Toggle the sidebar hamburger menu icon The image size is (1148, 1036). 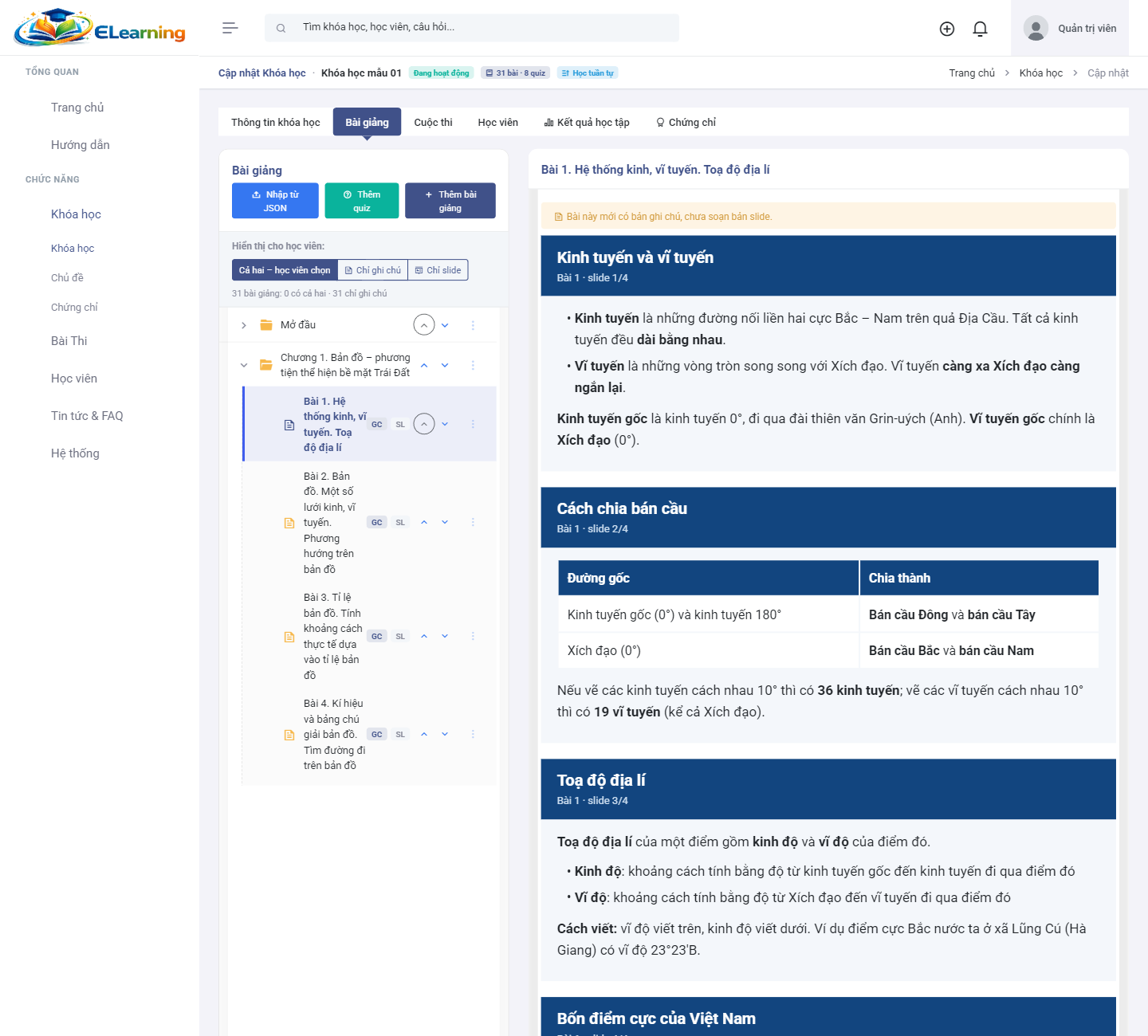(230, 28)
